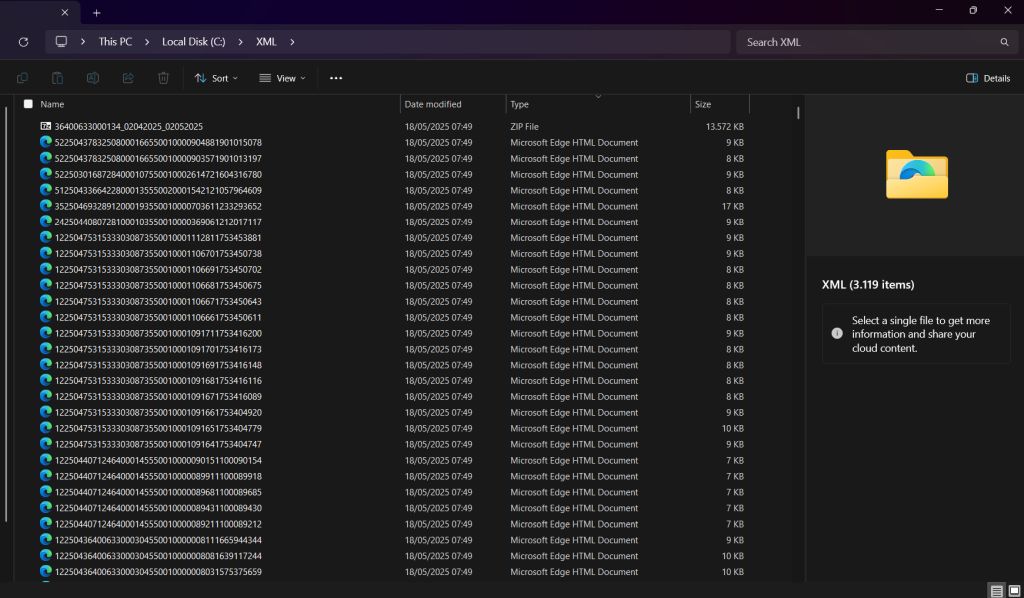The height and width of the screenshot is (598, 1024).
Task: Go to This PC in the breadcrumb
Action: [x=115, y=42]
